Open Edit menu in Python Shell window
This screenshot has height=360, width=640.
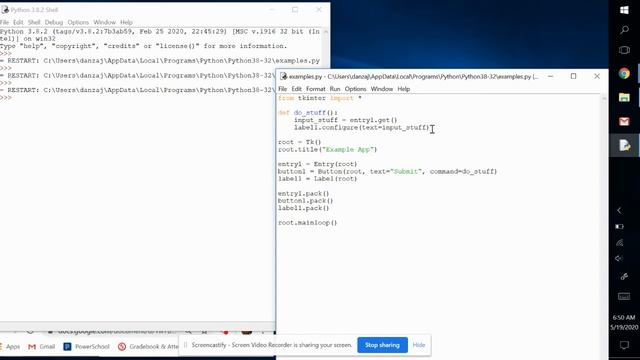tap(18, 22)
